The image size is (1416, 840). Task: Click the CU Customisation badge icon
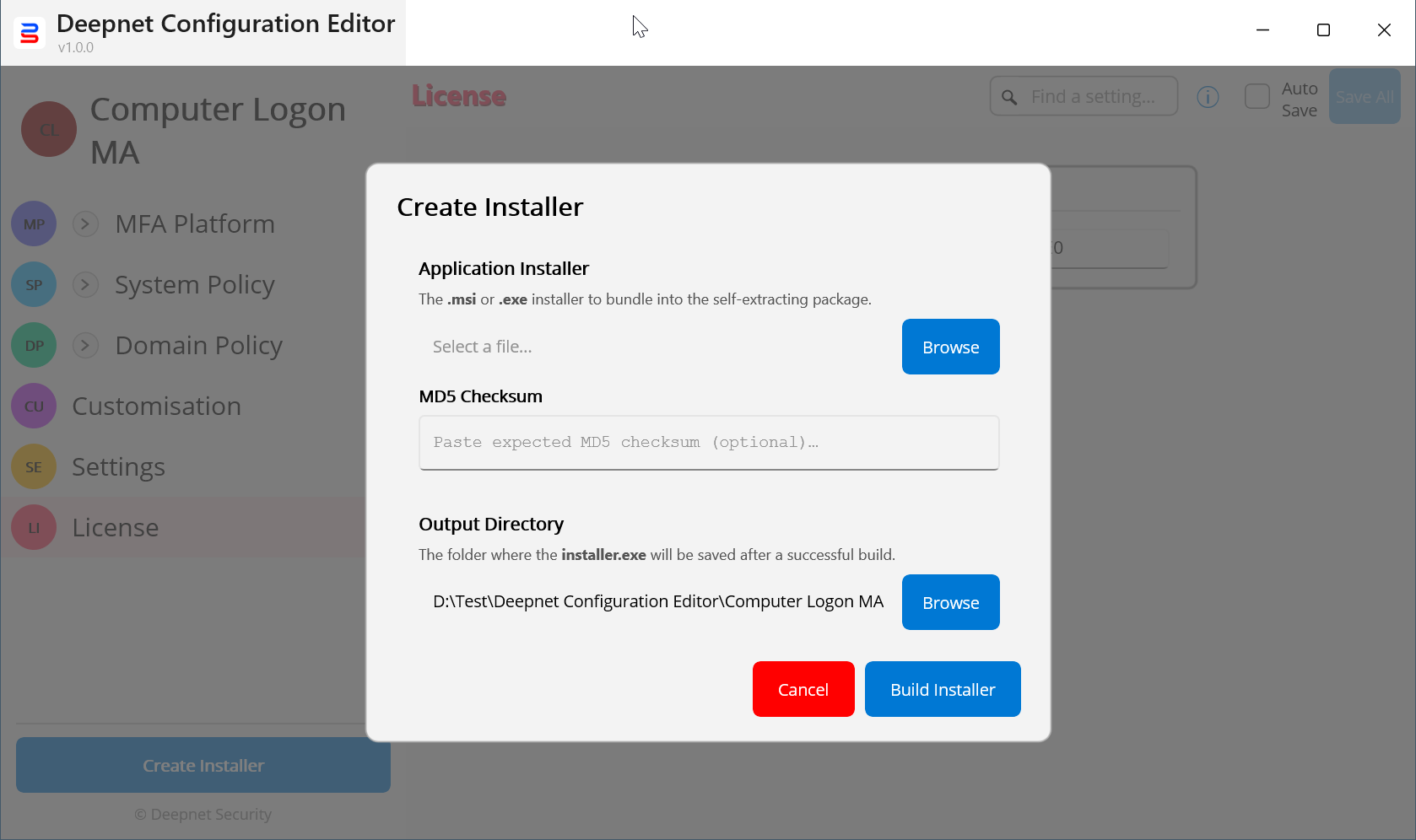pos(34,407)
